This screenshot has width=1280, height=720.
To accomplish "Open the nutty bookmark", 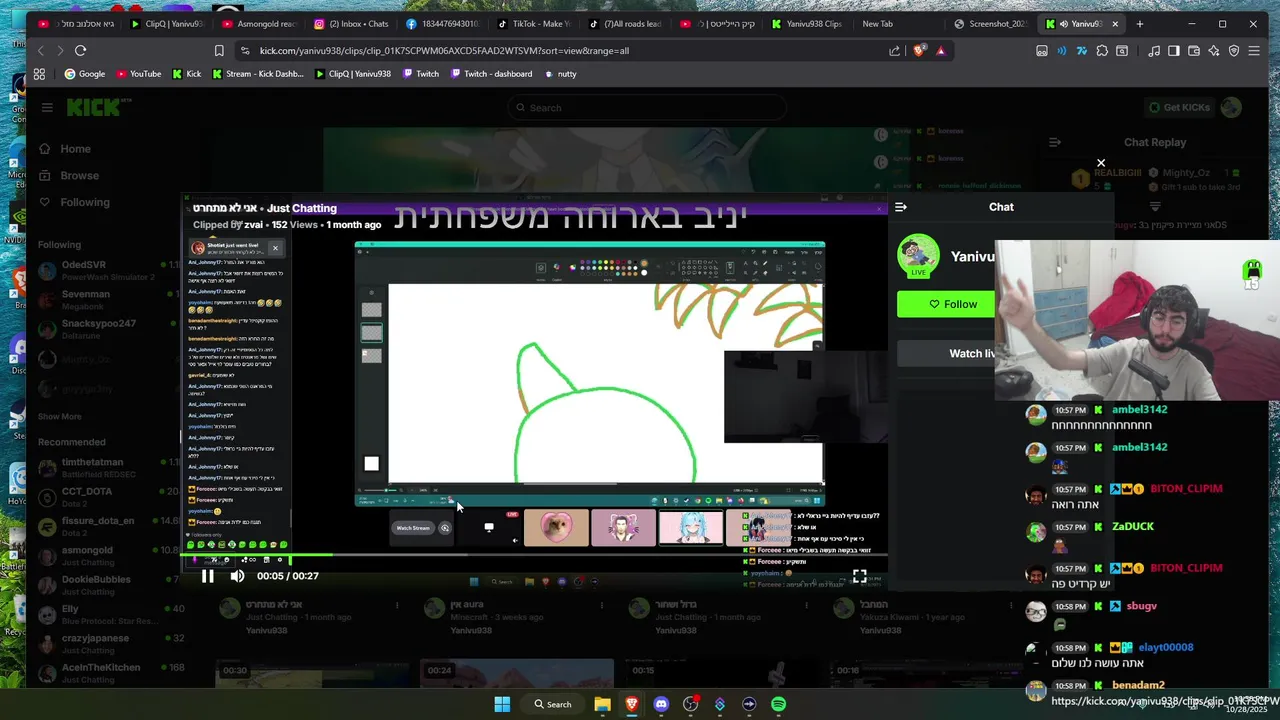I will tap(559, 74).
